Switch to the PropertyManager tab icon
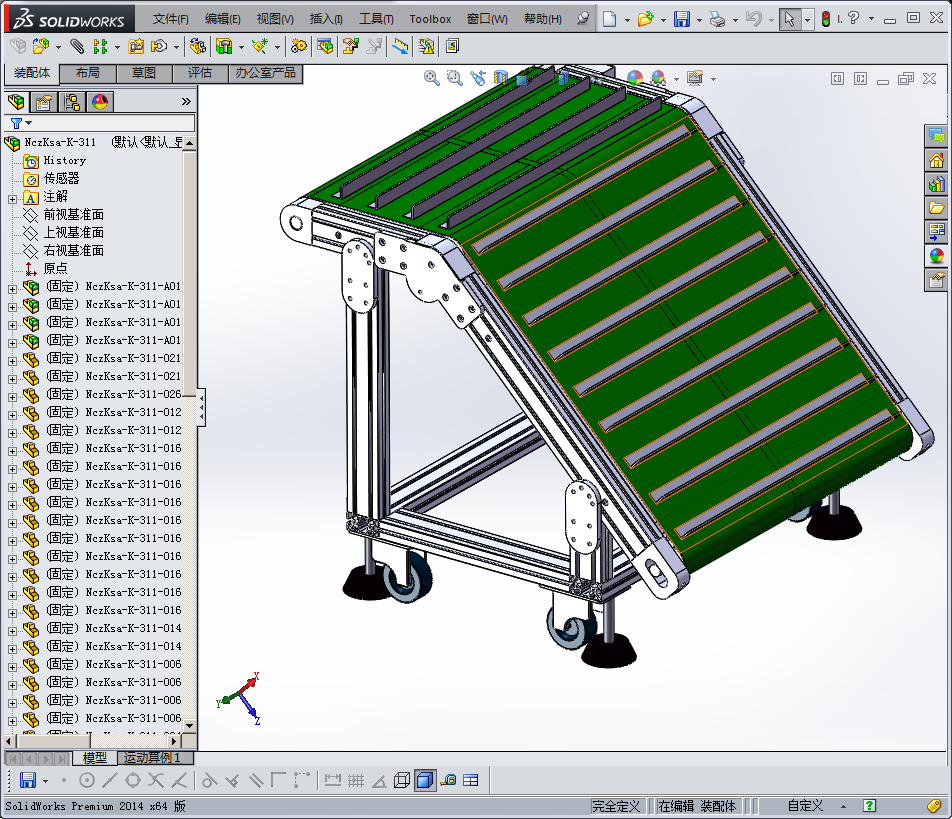The height and width of the screenshot is (819, 952). pos(44,101)
